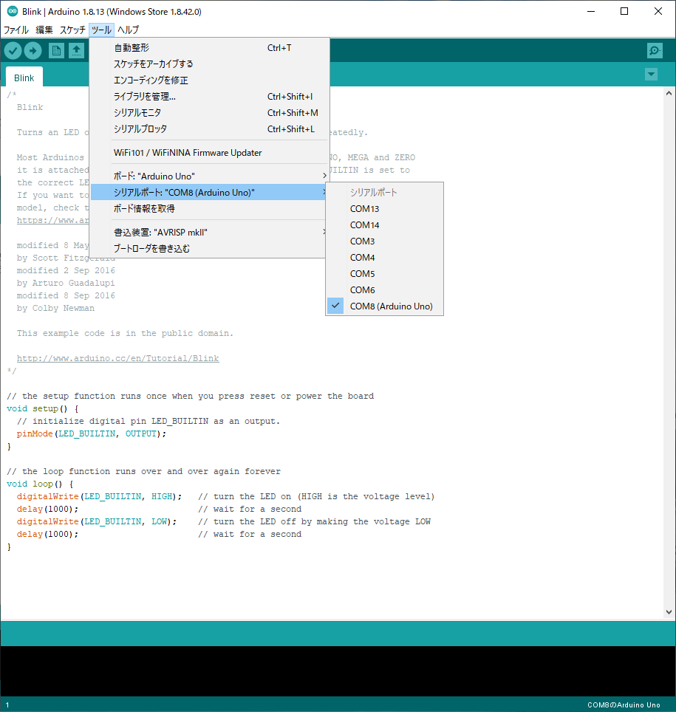Expand the シリアルポート: COM8 submenu entry

[209, 193]
